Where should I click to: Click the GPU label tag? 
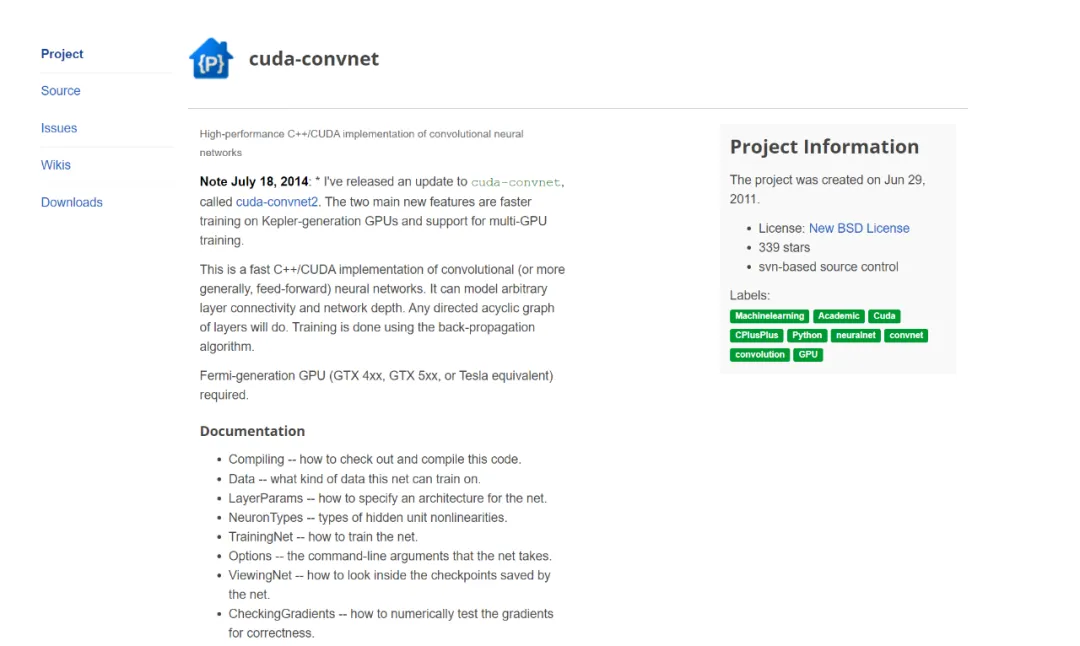[x=808, y=354]
